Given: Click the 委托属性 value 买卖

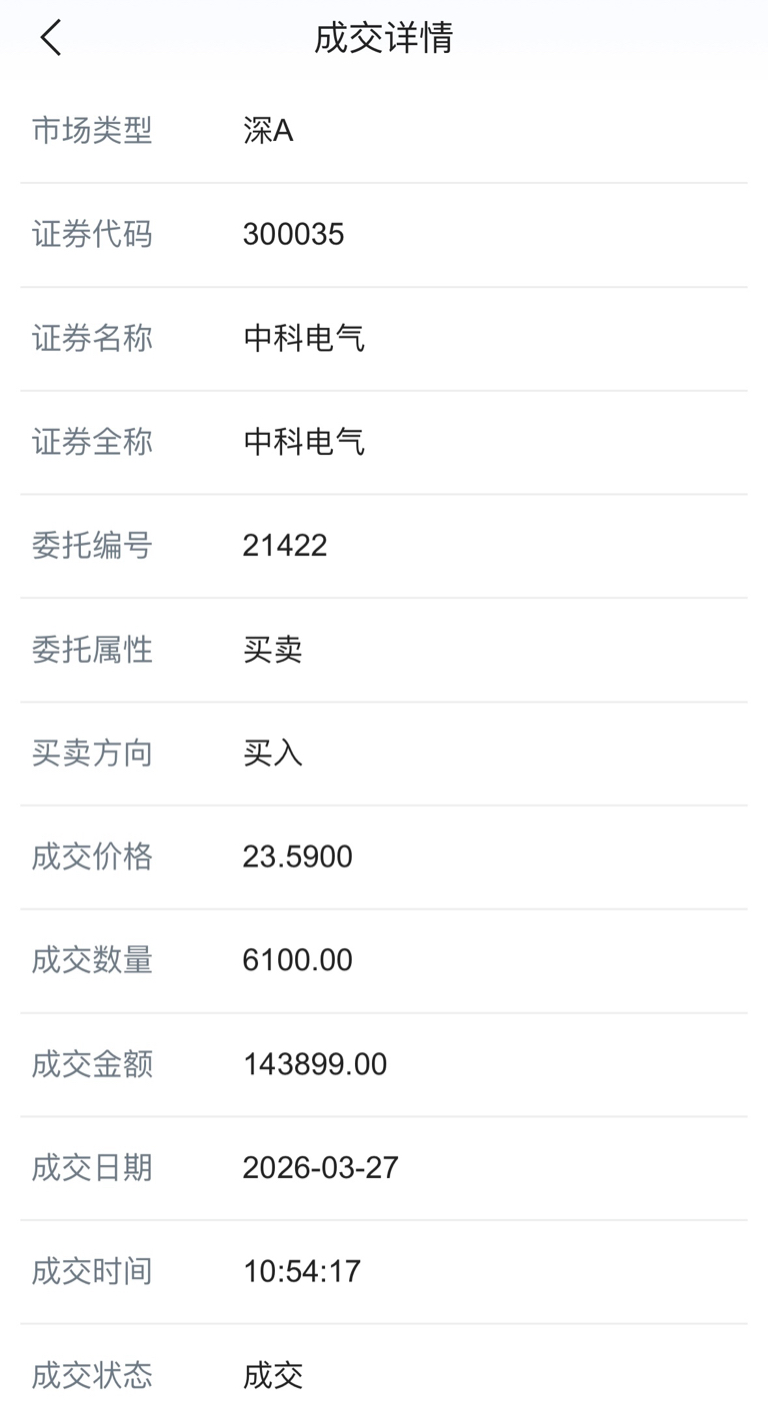Looking at the screenshot, I should point(273,649).
